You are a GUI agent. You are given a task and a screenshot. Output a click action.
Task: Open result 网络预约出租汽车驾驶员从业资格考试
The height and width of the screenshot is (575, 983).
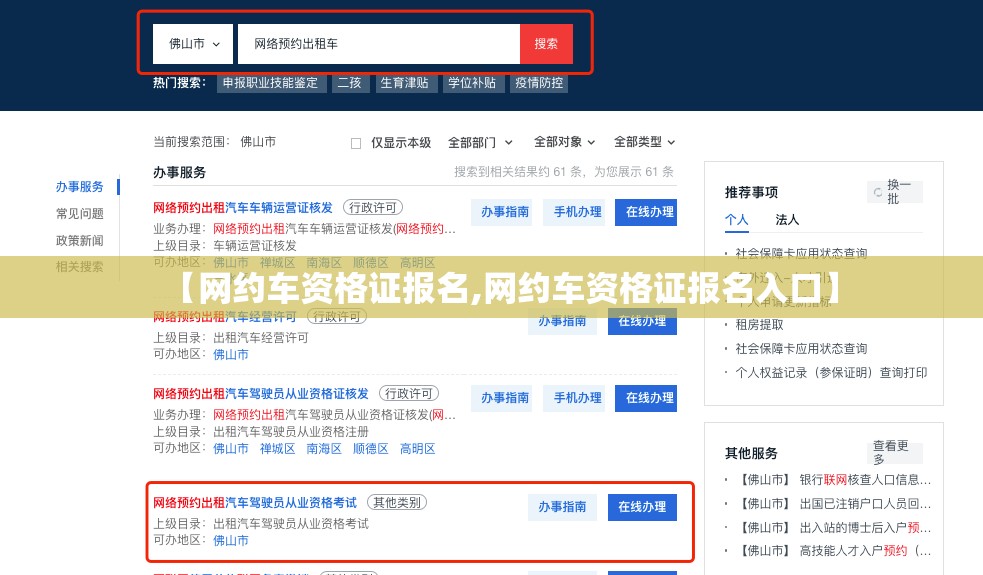(255, 503)
